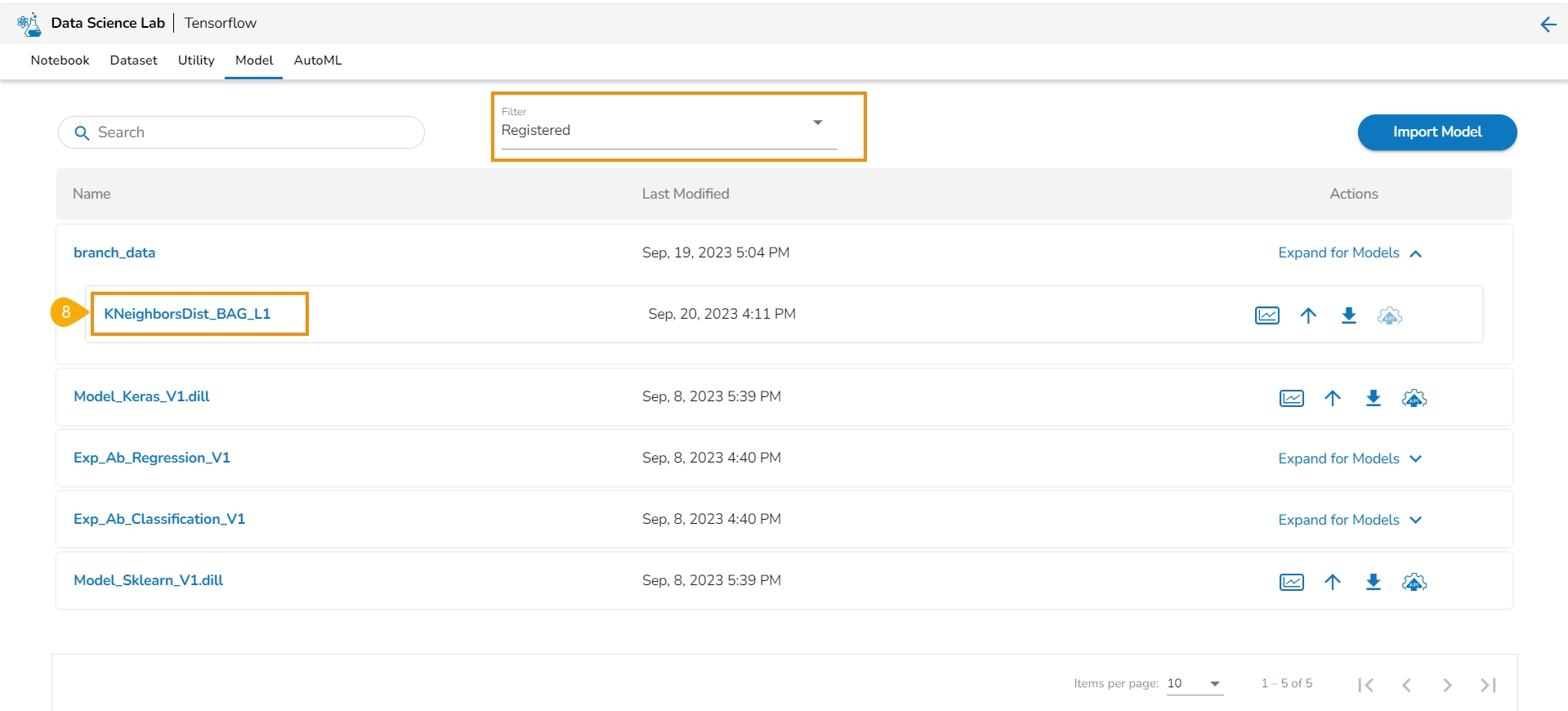Download the Model_Sklearn_V1.dill model
Screen dimensions: 1568x711
pyautogui.click(x=1374, y=582)
